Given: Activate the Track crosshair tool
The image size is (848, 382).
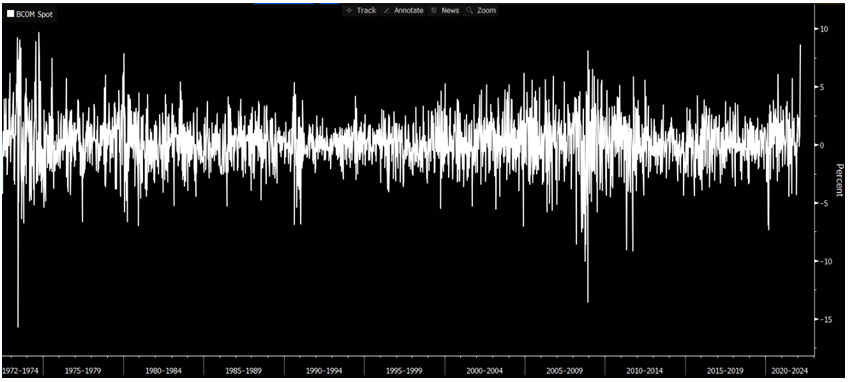Looking at the screenshot, I should coord(361,10).
